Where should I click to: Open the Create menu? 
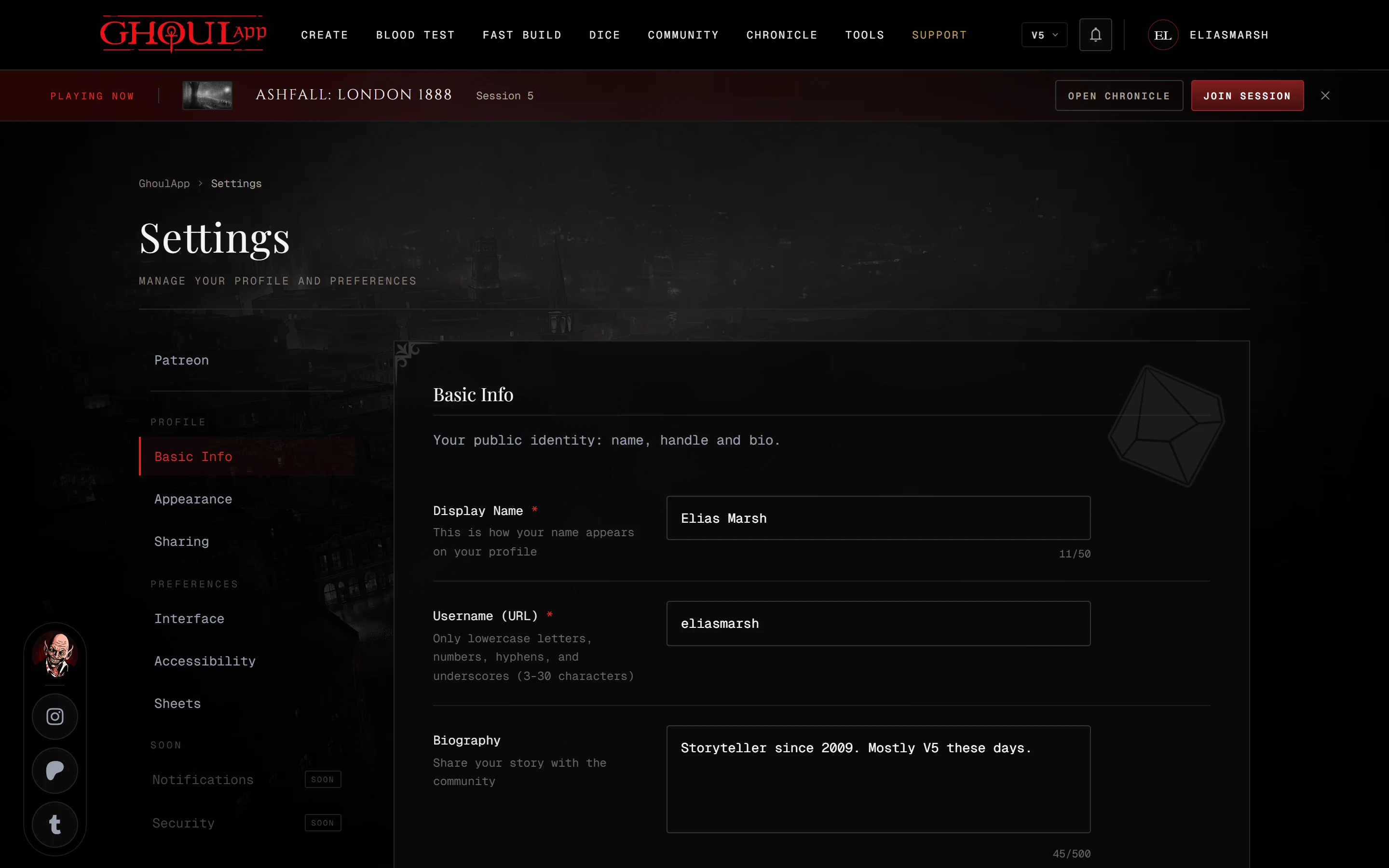coord(325,35)
